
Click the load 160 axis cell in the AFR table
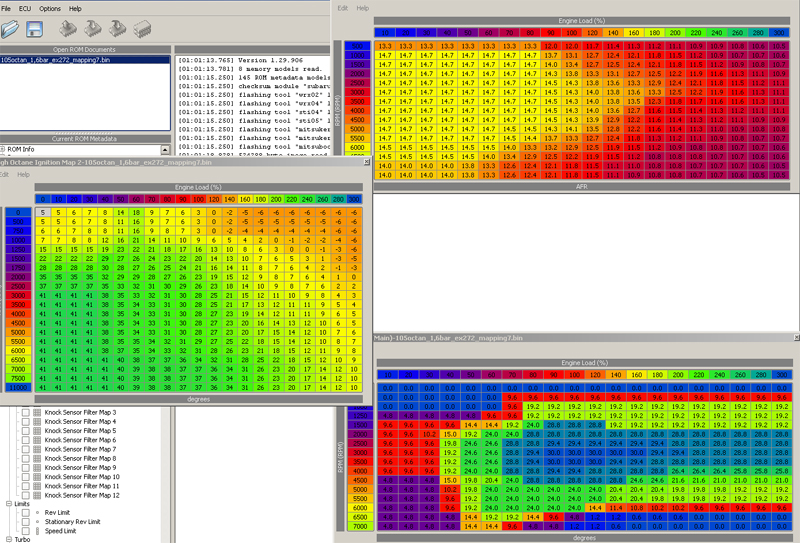pos(634,33)
